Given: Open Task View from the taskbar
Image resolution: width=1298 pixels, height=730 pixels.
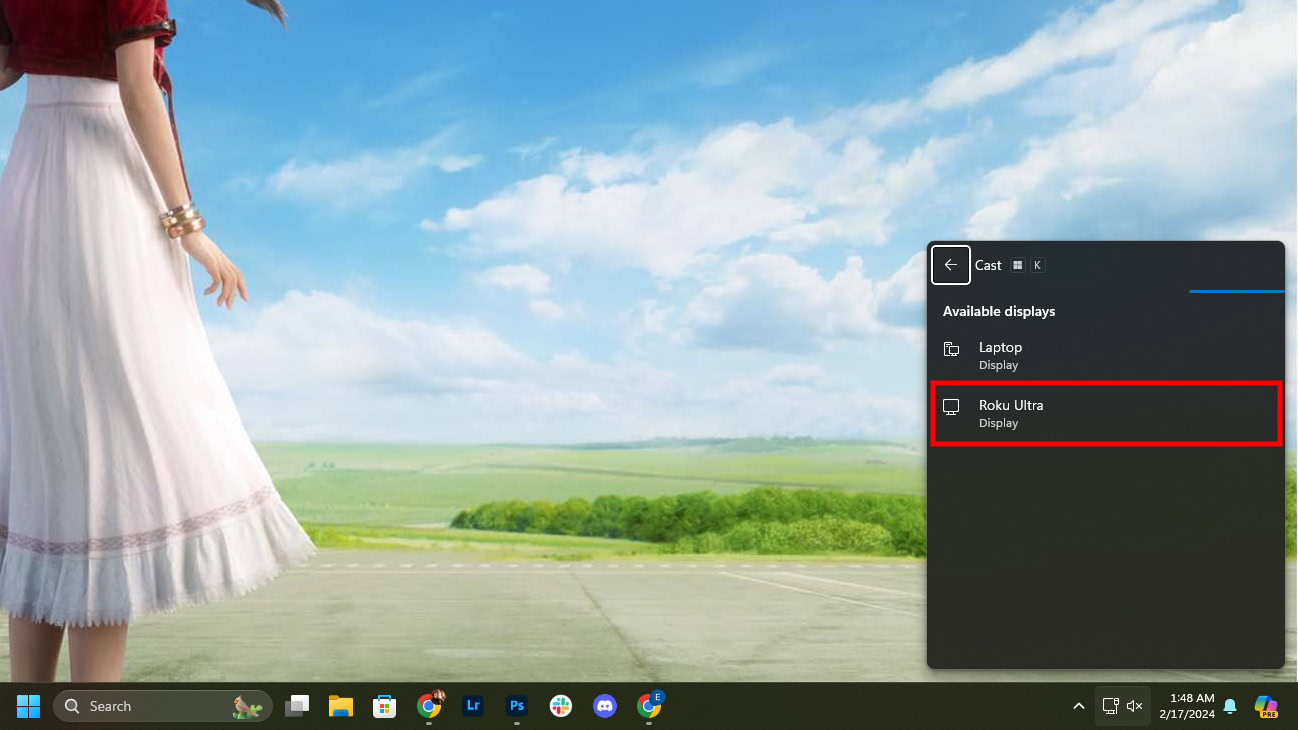Looking at the screenshot, I should 297,706.
